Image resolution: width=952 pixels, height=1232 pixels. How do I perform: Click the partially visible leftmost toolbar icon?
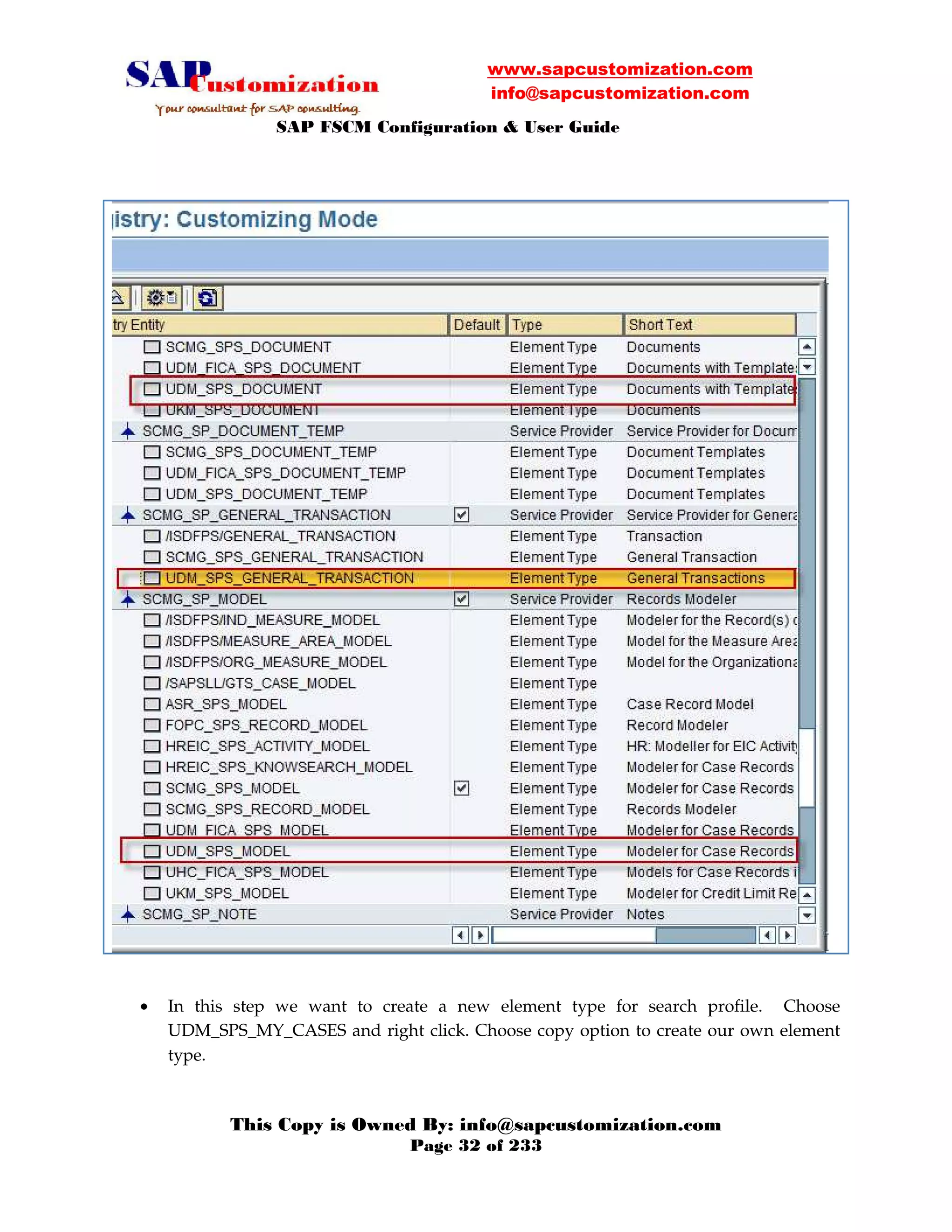[120, 297]
